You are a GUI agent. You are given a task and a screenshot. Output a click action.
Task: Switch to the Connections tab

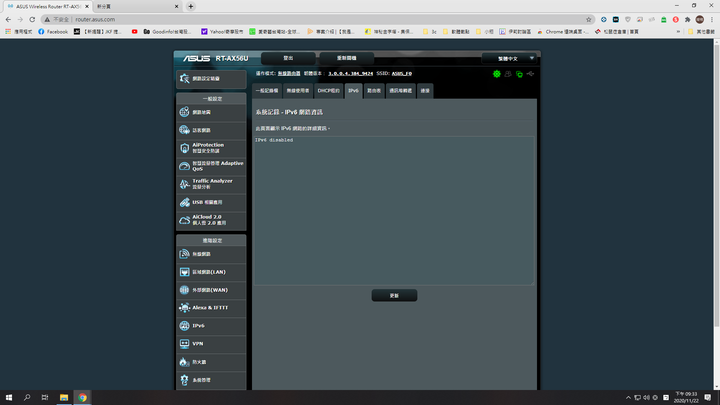(425, 91)
